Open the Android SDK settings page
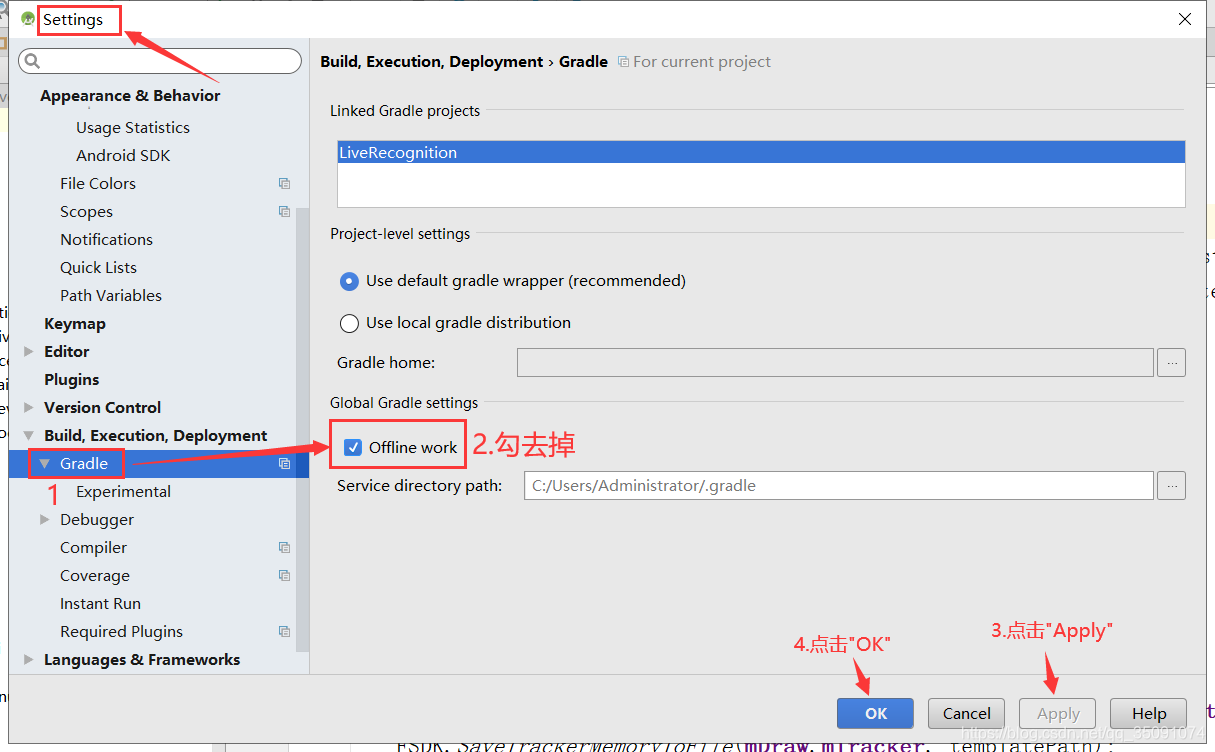 click(123, 155)
